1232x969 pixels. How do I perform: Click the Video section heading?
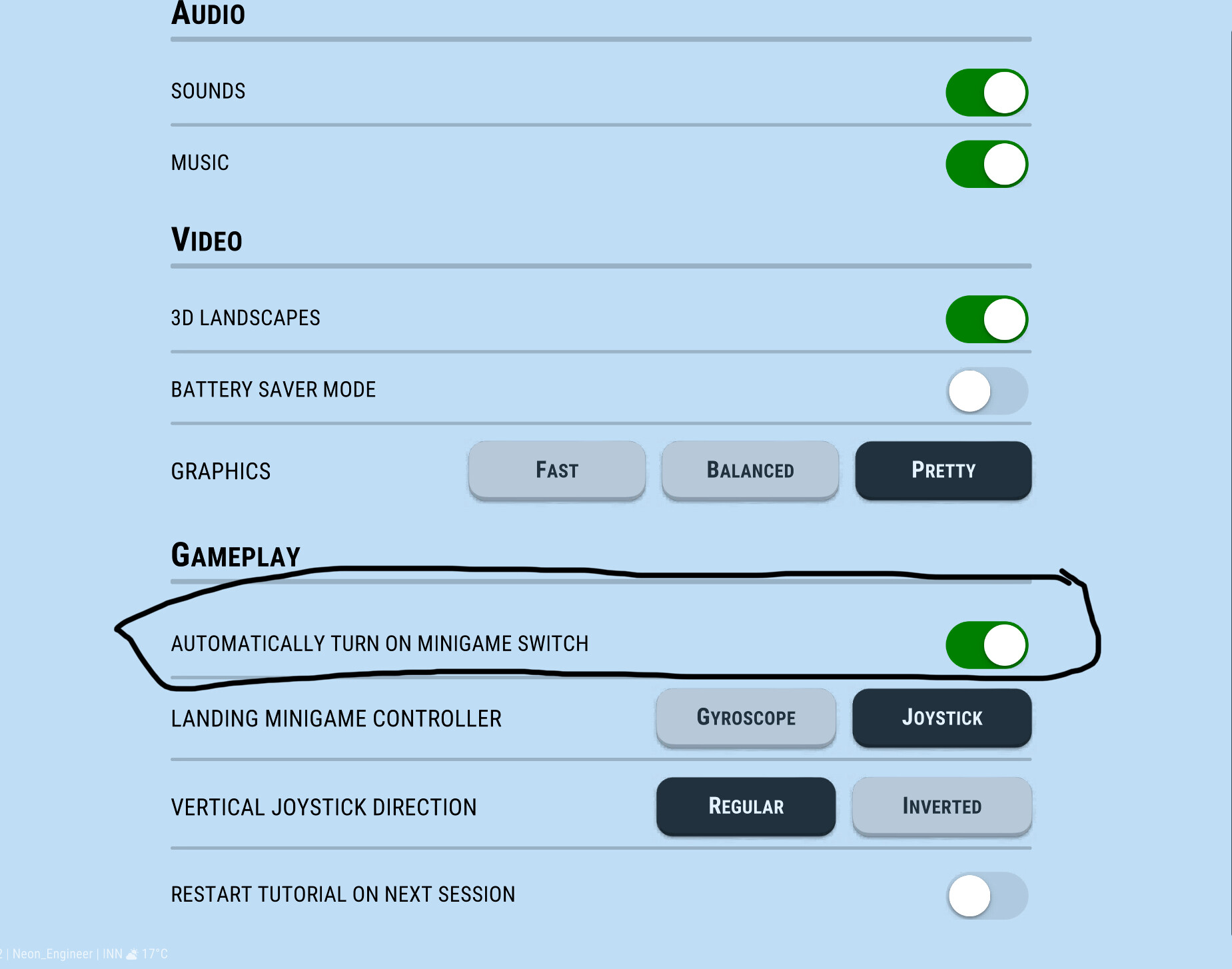pos(207,240)
